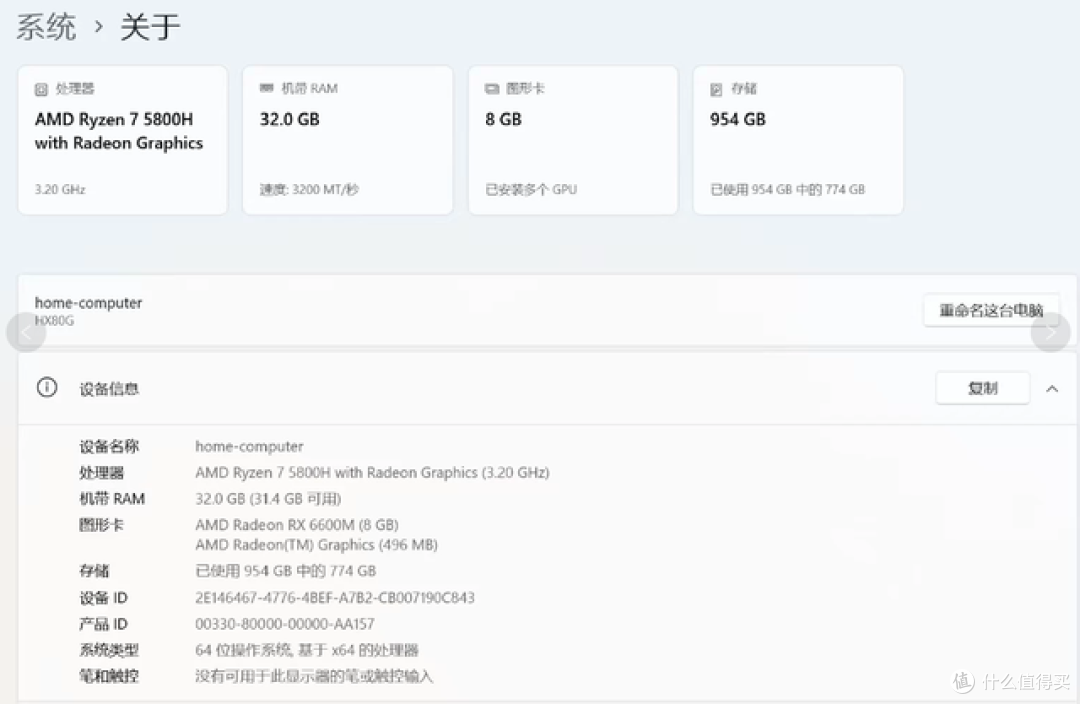Click the processor chip icon in the 处理器 card
1080x704 pixels.
click(41, 90)
